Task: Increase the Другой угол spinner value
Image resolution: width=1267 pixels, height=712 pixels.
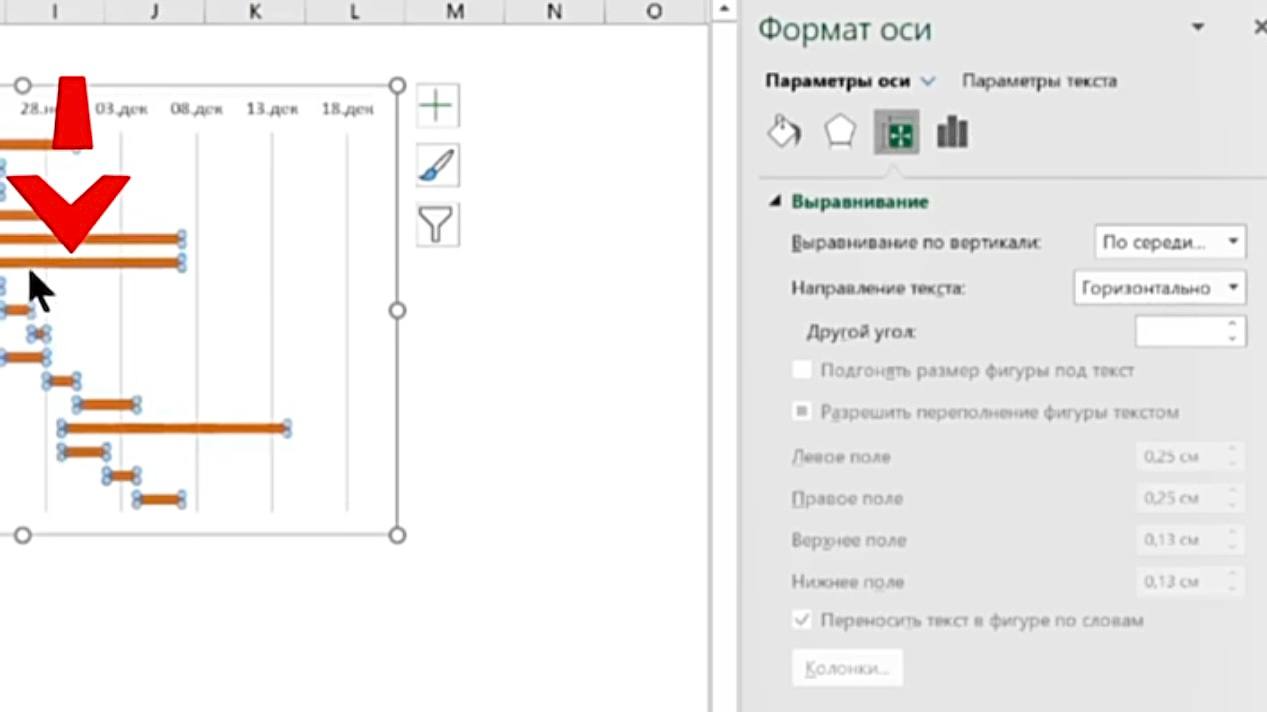Action: click(x=1233, y=324)
